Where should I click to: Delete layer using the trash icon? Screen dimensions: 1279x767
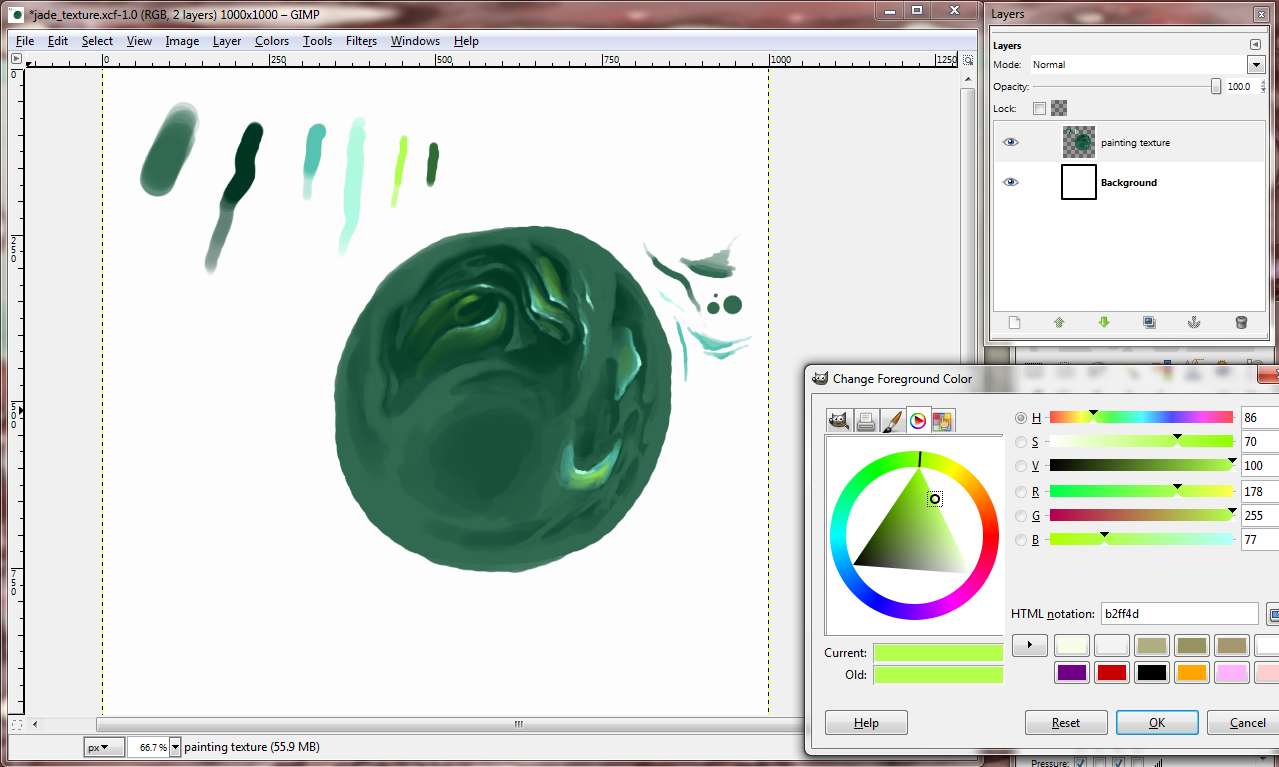click(1241, 322)
